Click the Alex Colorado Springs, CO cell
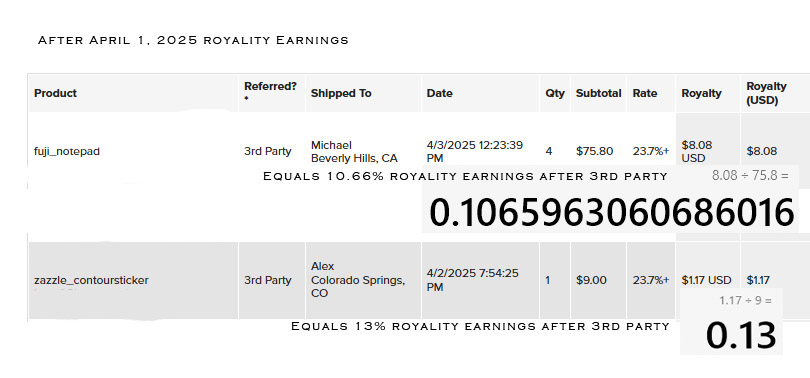This screenshot has height=378, width=810. click(358, 280)
